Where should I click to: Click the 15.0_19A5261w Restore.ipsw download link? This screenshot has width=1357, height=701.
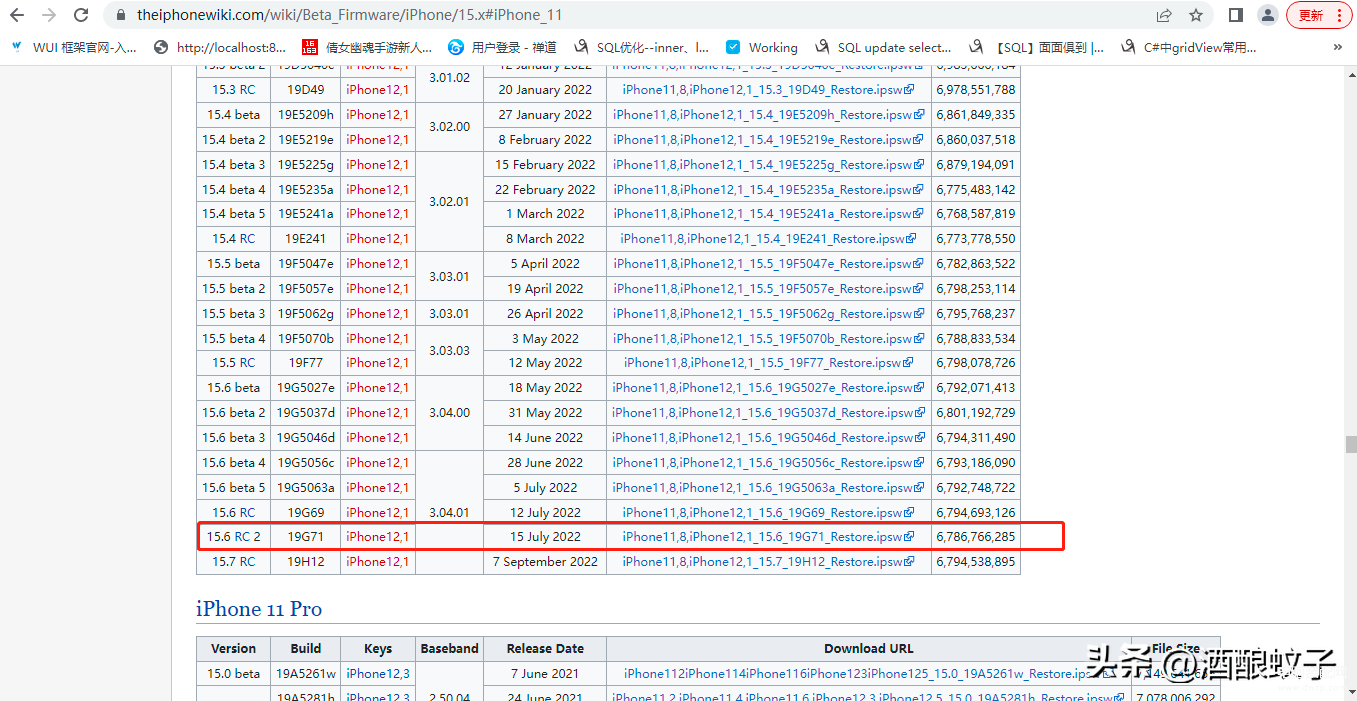point(868,674)
